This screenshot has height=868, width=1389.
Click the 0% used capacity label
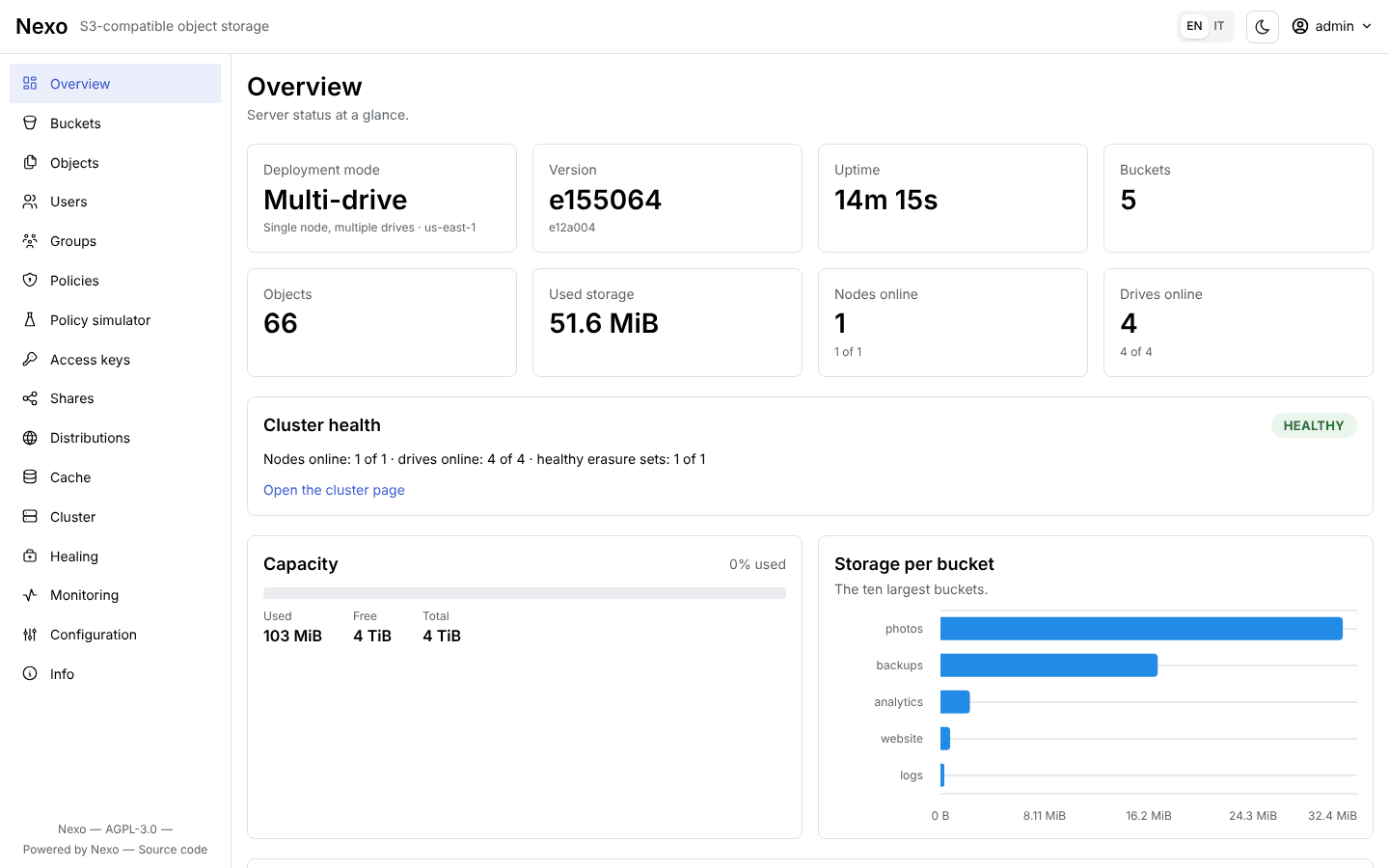(757, 564)
